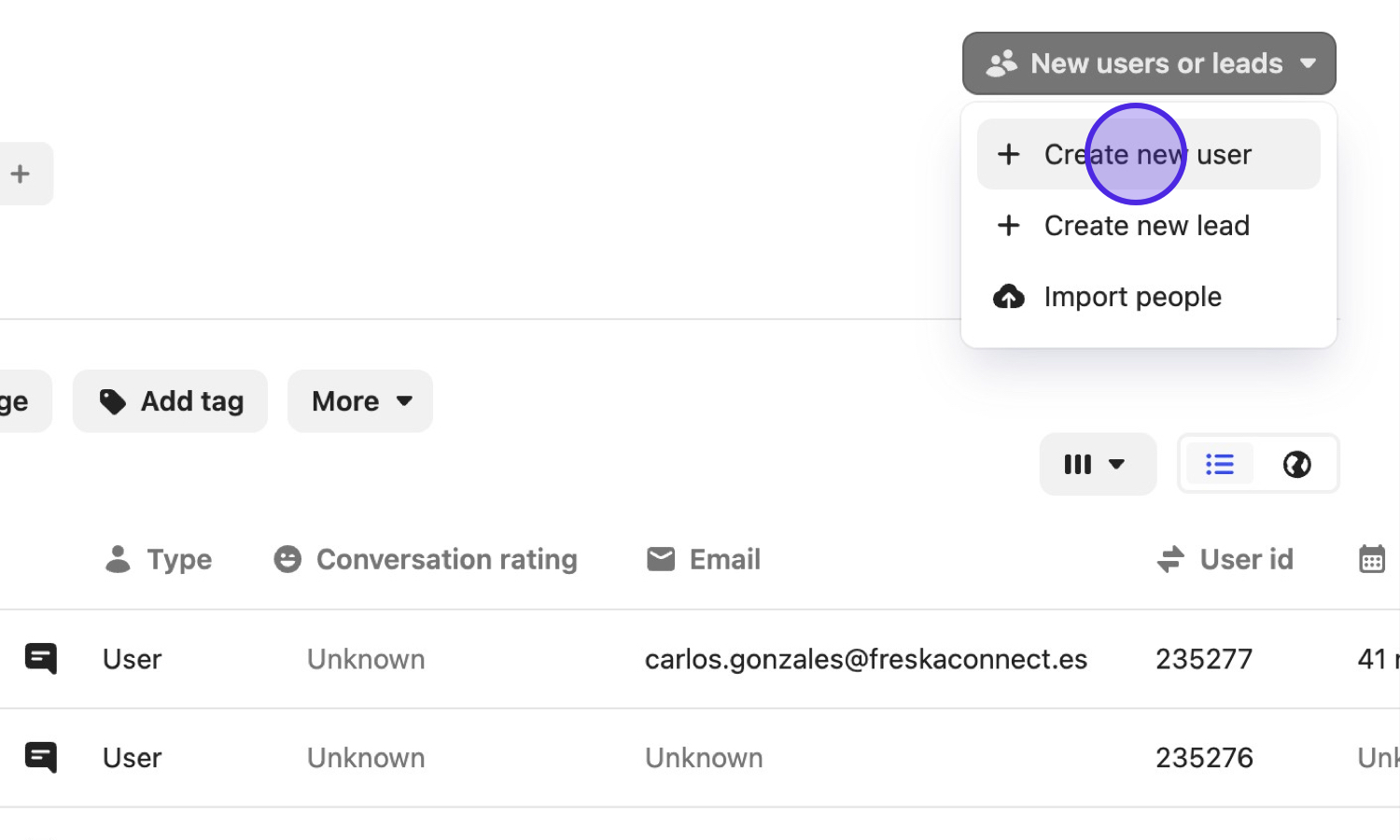The height and width of the screenshot is (840, 1400).
Task: Click the tag icon in Add tag
Action: [x=113, y=401]
